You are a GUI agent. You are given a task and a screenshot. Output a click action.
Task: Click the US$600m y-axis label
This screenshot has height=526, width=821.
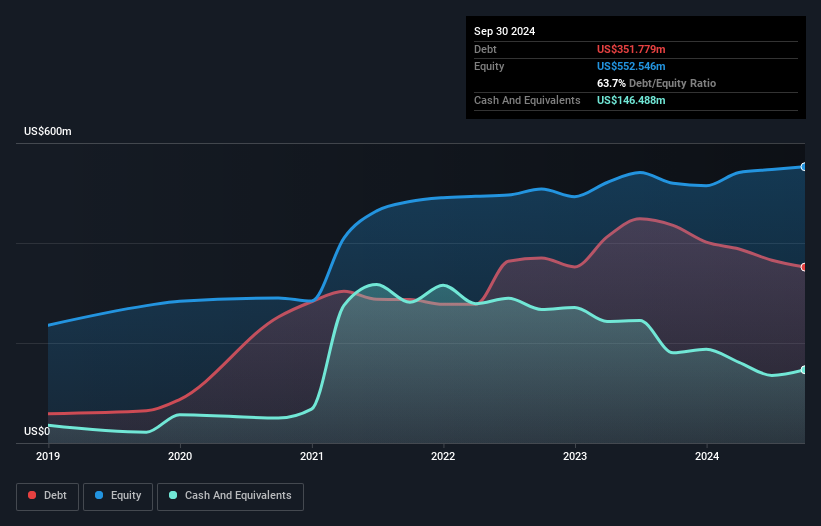pyautogui.click(x=48, y=131)
